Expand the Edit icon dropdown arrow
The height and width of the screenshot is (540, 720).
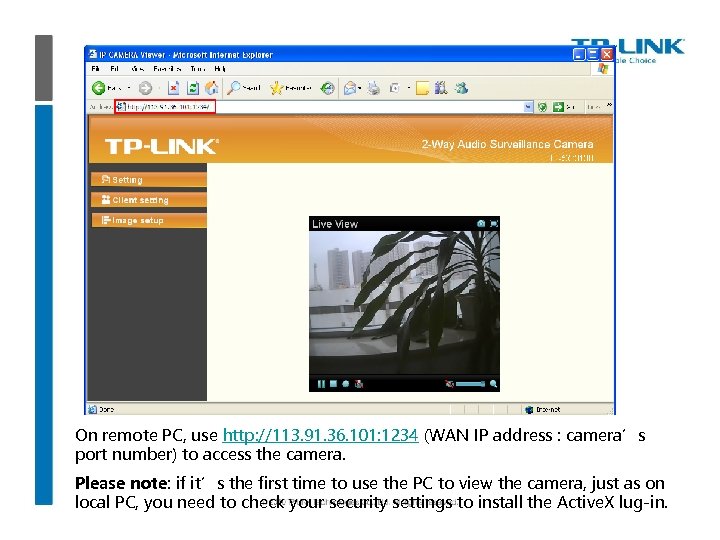coord(408,88)
